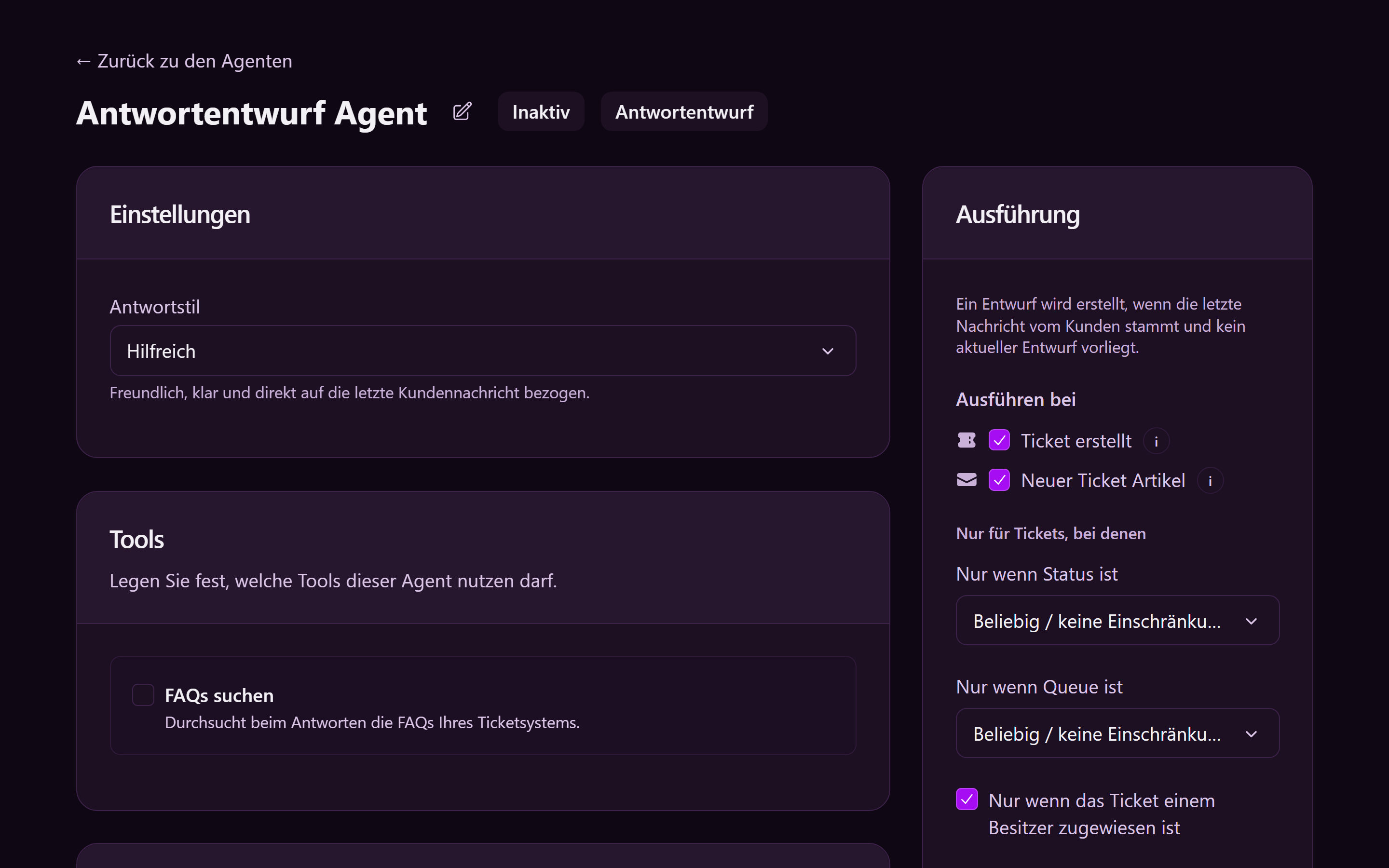The height and width of the screenshot is (868, 1389).
Task: Uncheck the Neuer Ticket Artikel checkbox
Action: [x=999, y=480]
